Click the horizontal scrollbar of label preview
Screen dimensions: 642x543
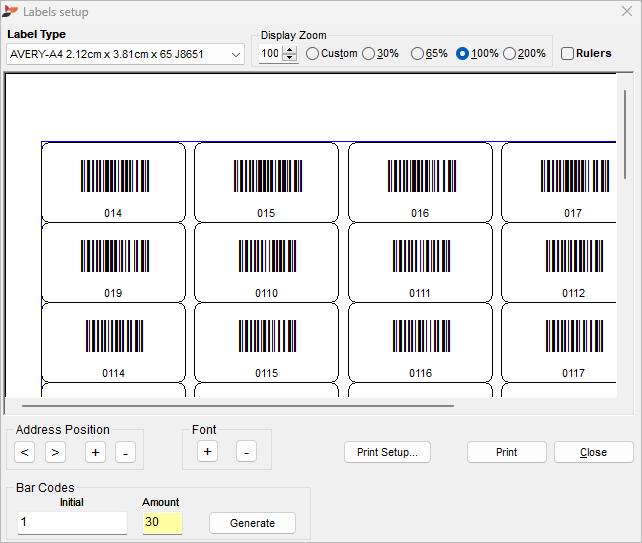[238, 406]
